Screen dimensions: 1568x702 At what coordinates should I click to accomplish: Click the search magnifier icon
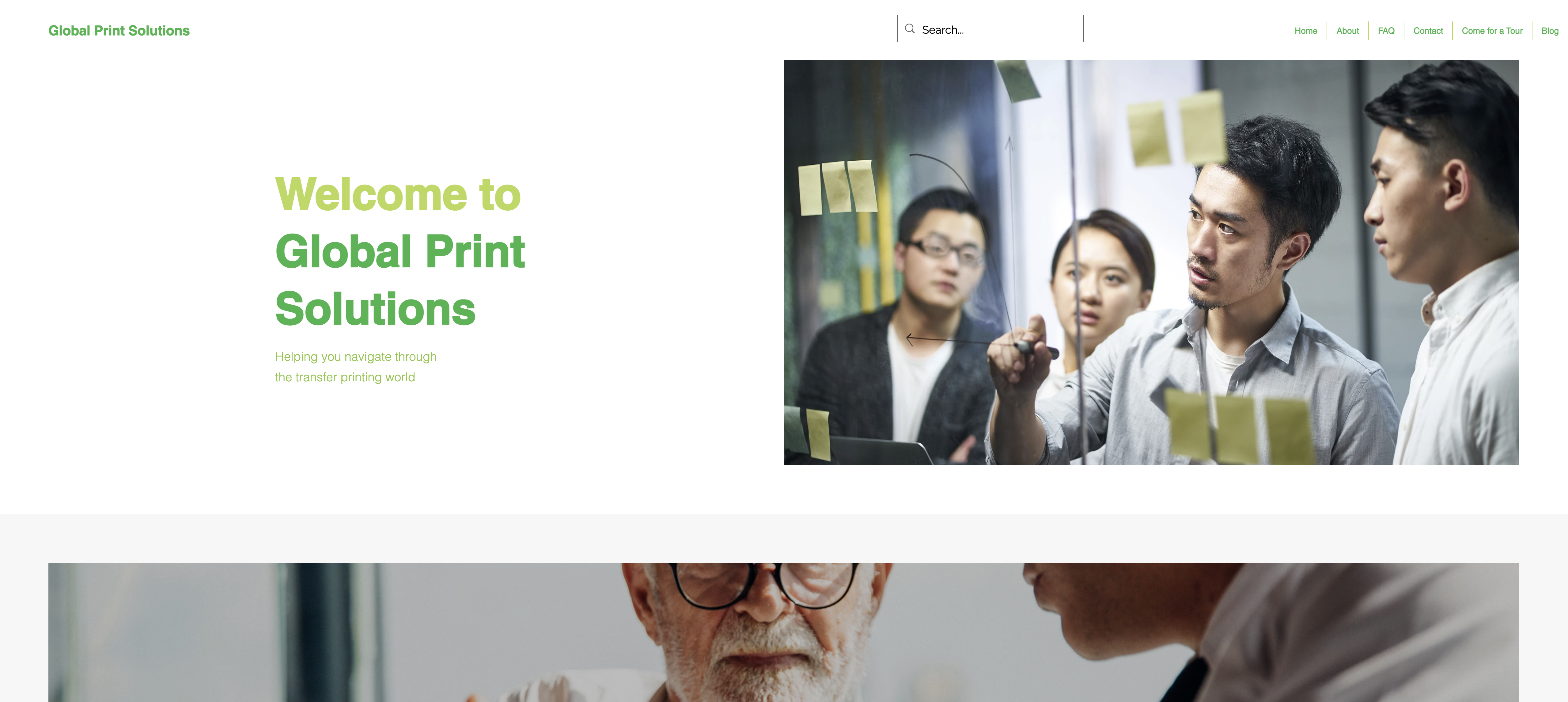click(x=909, y=29)
